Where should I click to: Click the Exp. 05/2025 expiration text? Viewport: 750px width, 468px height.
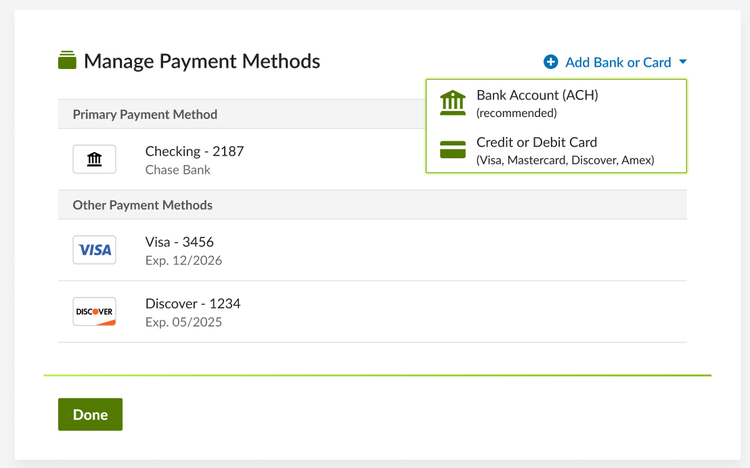click(184, 322)
